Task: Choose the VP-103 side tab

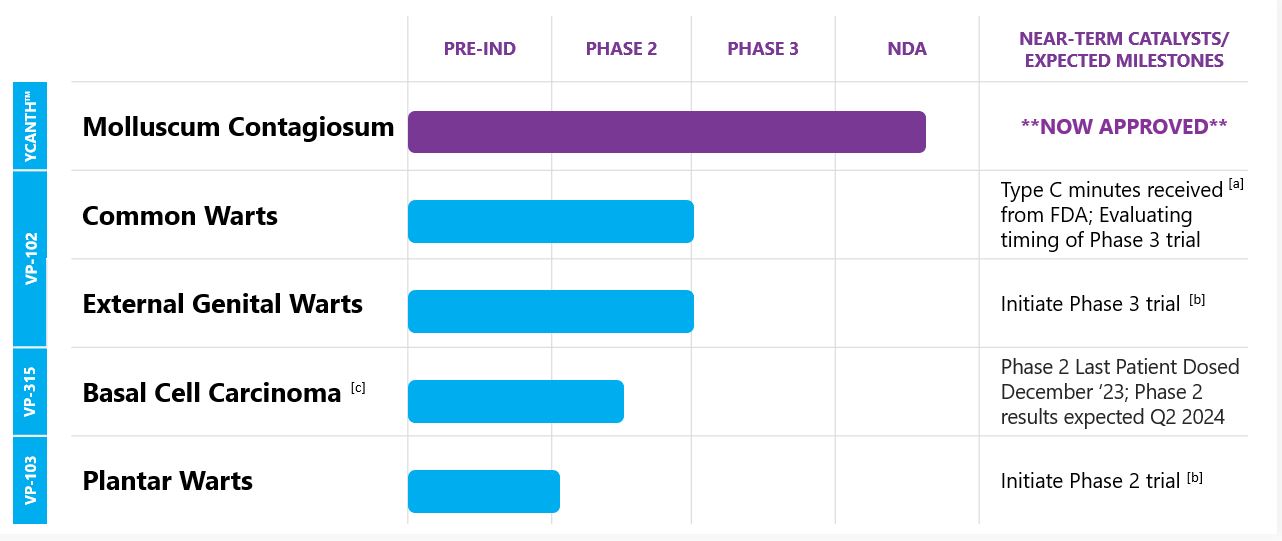Action: point(30,480)
